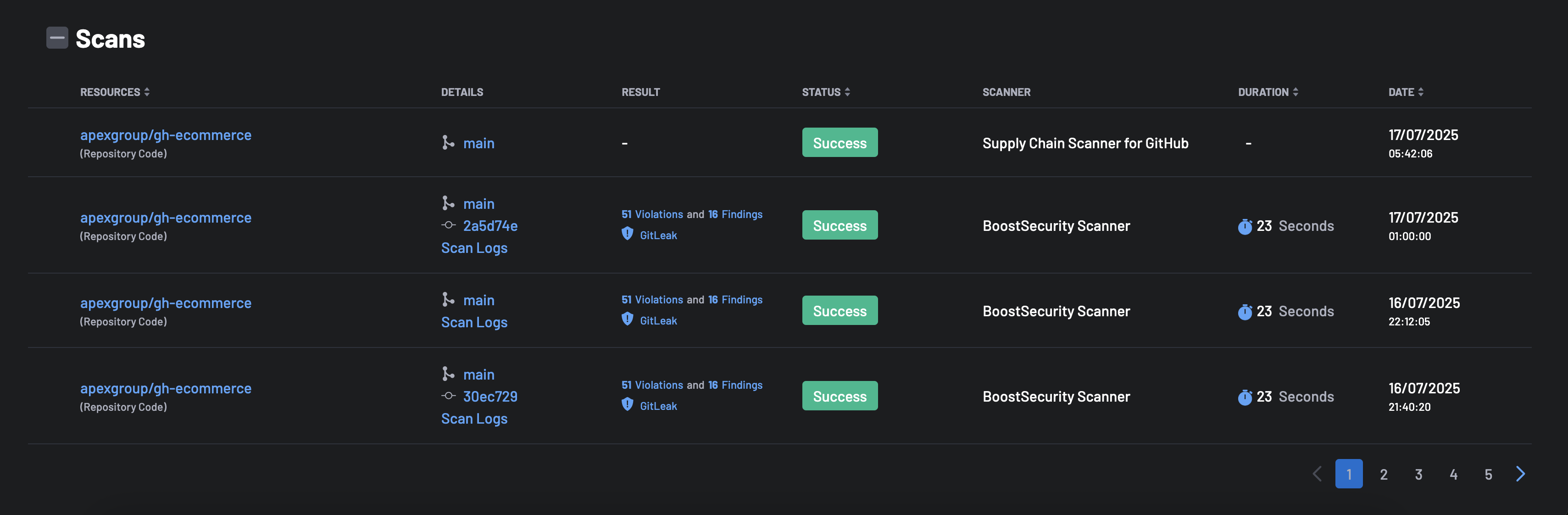Open Scan Logs below commit 30ec729
1568x515 pixels.
coord(474,418)
